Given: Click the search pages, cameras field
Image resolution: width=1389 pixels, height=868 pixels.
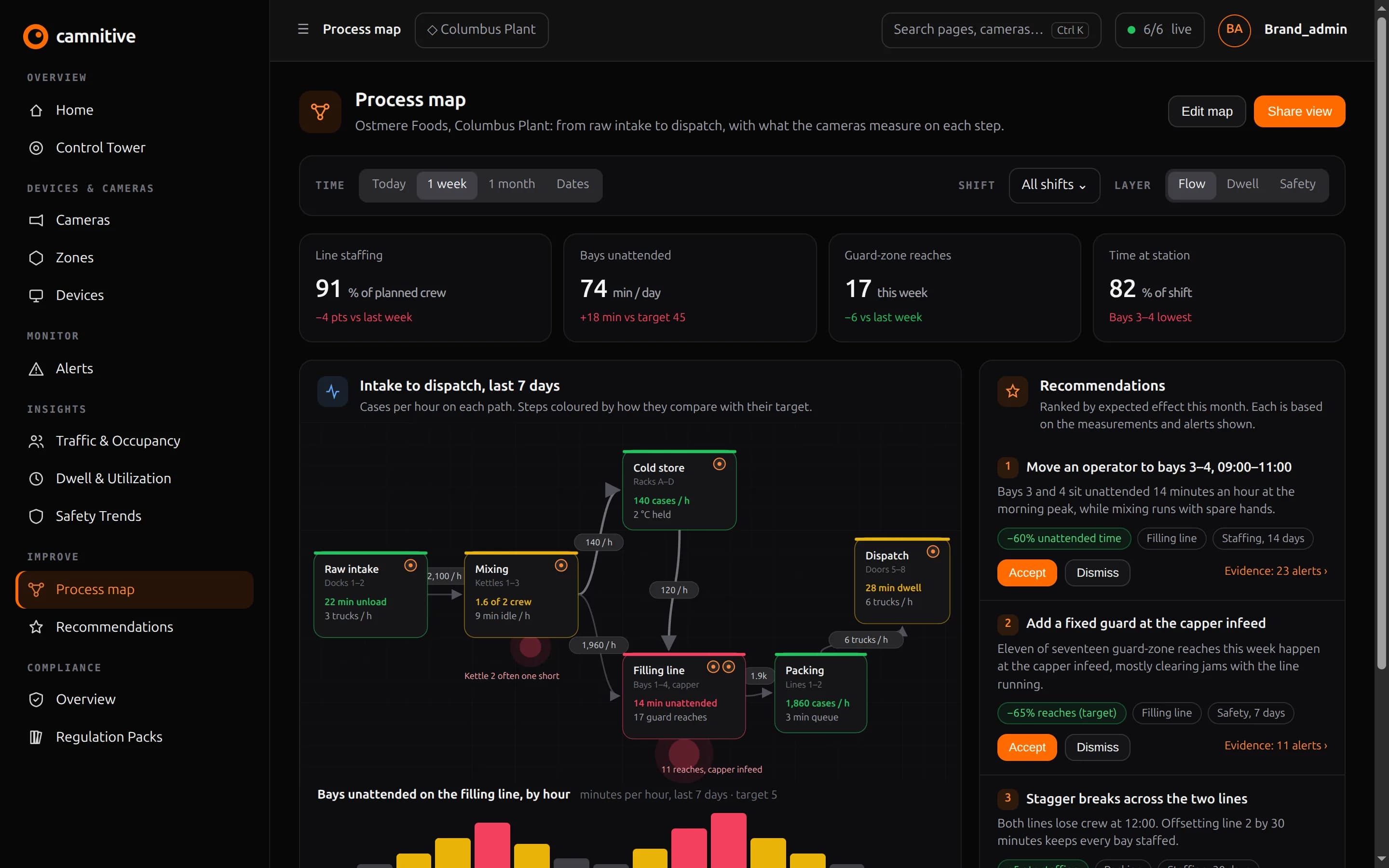Looking at the screenshot, I should 991,30.
